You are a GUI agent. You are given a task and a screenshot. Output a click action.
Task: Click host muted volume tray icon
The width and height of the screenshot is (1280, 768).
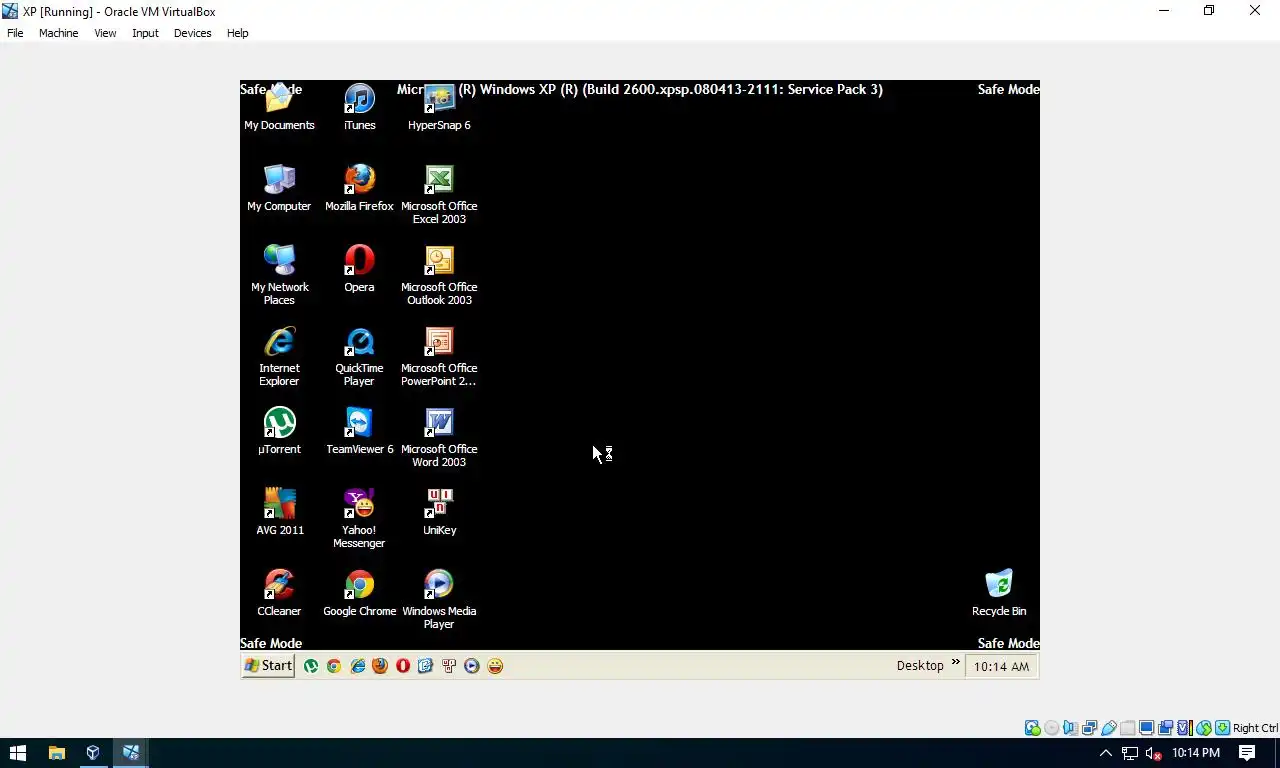1153,753
